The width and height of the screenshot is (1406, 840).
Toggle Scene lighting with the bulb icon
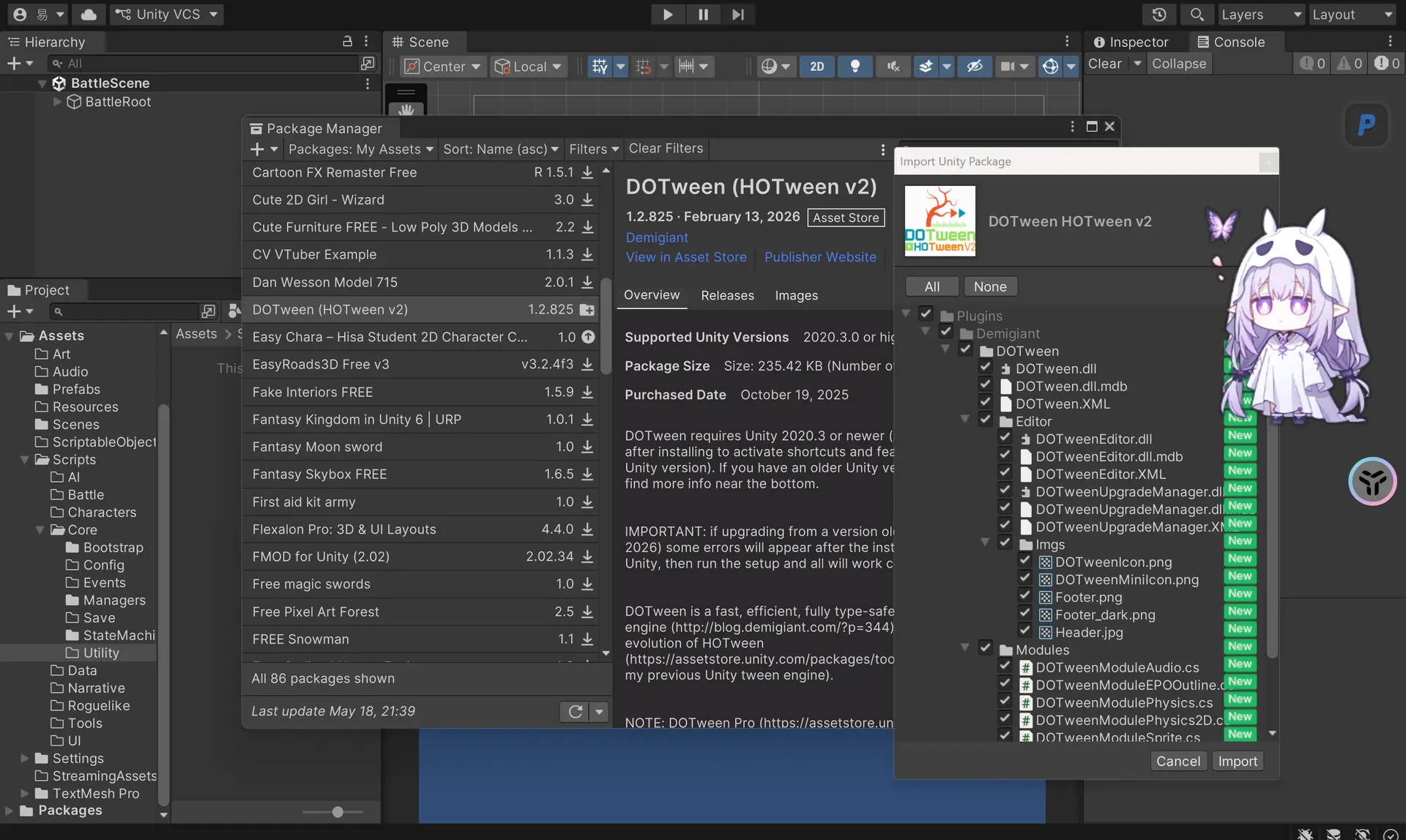855,67
